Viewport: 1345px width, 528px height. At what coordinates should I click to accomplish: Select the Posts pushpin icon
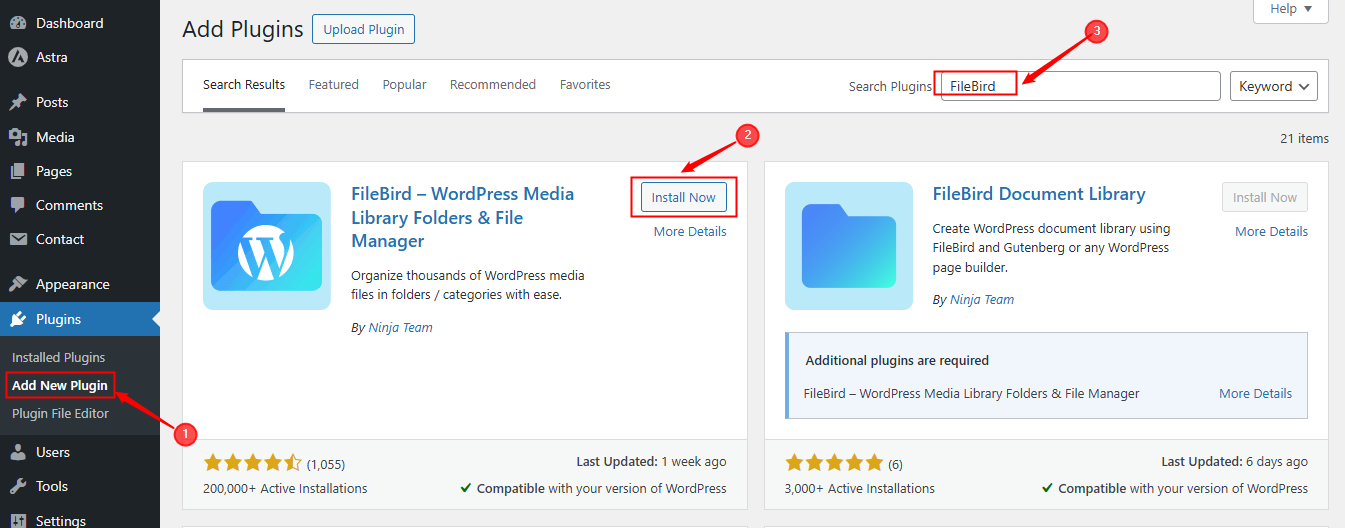pos(18,102)
